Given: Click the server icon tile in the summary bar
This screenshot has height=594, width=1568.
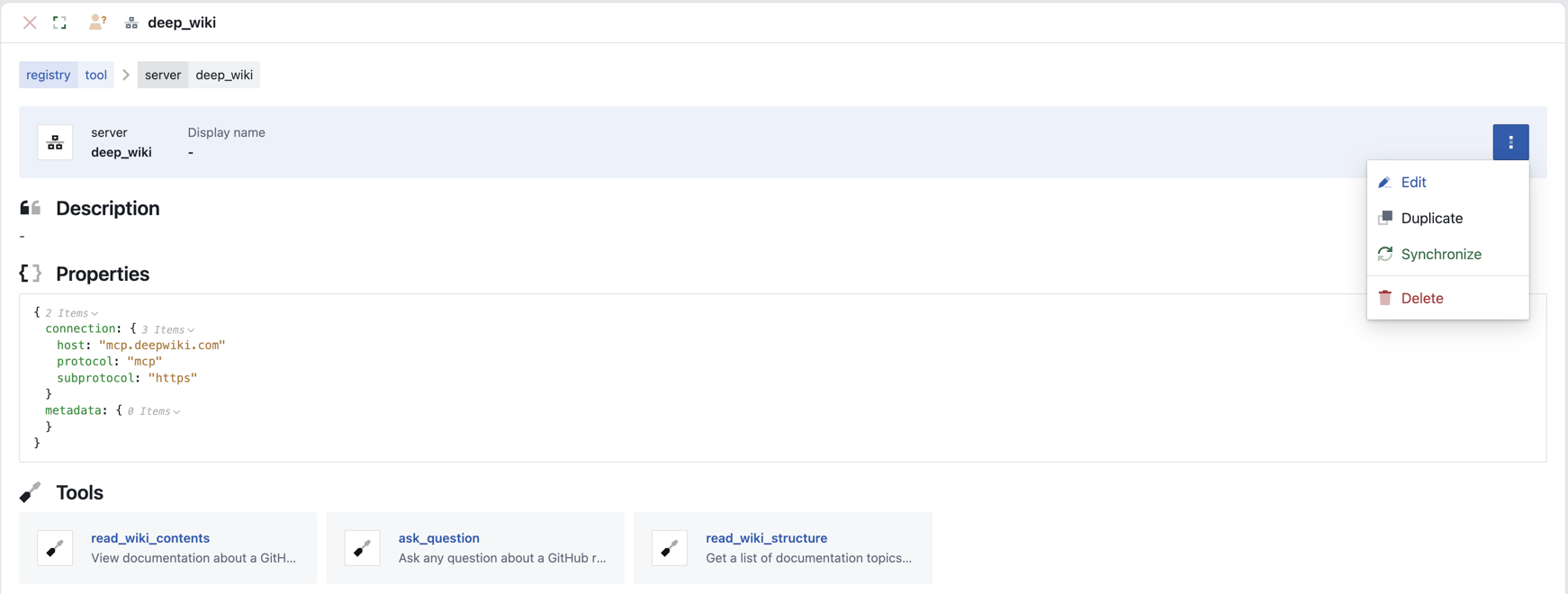Looking at the screenshot, I should pyautogui.click(x=55, y=142).
